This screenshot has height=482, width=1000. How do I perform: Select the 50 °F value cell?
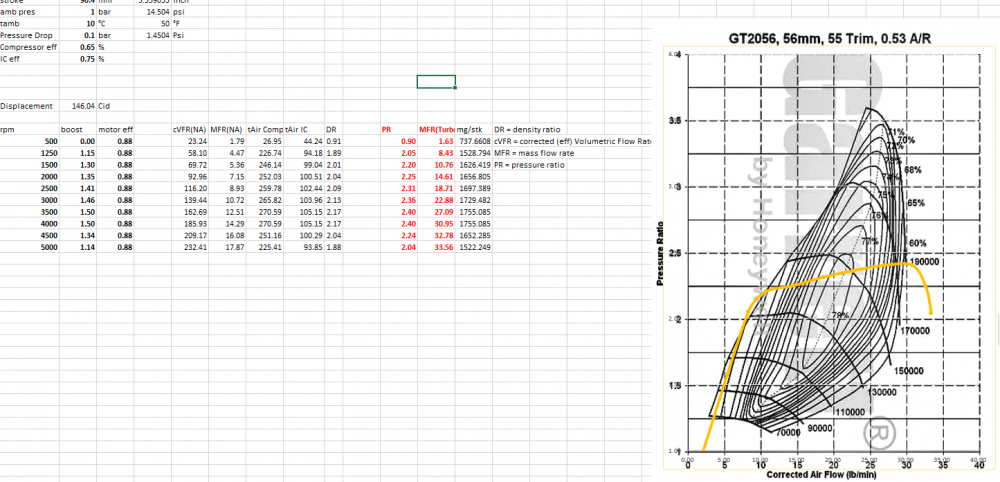point(153,24)
